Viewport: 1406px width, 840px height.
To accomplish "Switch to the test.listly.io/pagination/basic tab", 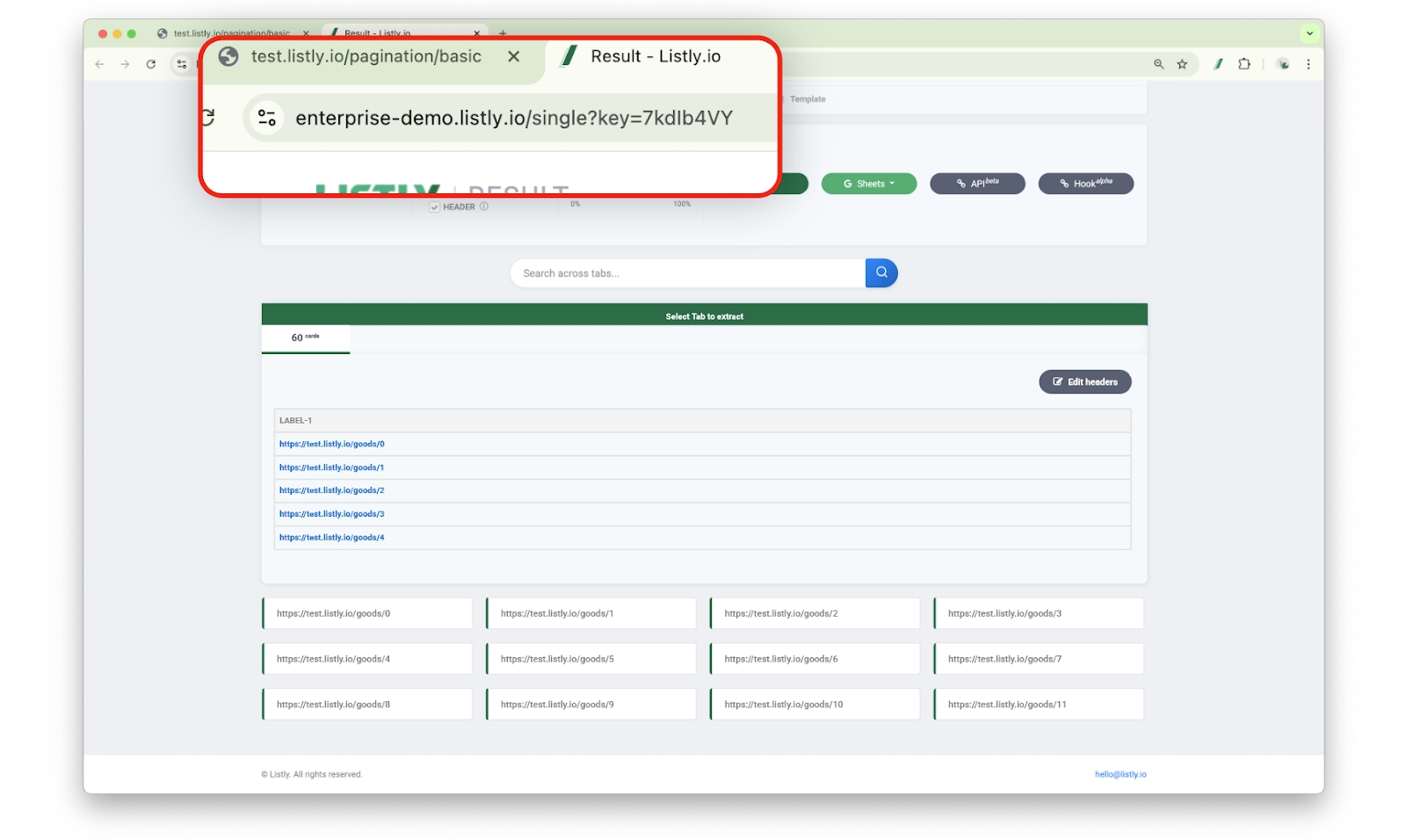I will pos(230,33).
